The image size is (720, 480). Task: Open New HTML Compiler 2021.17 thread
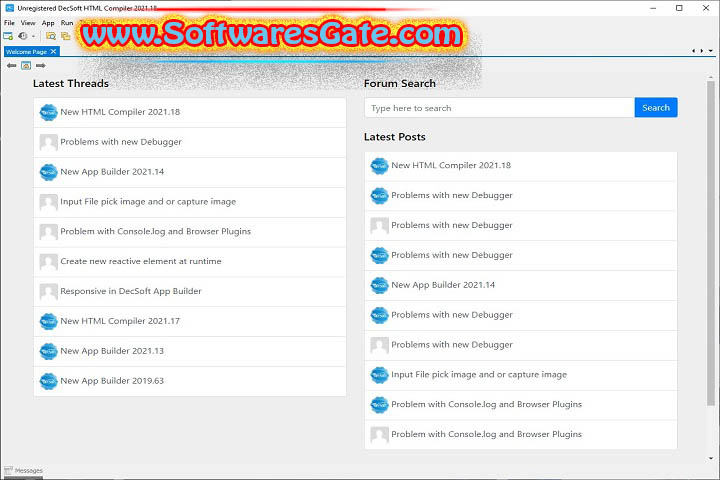[x=190, y=321]
